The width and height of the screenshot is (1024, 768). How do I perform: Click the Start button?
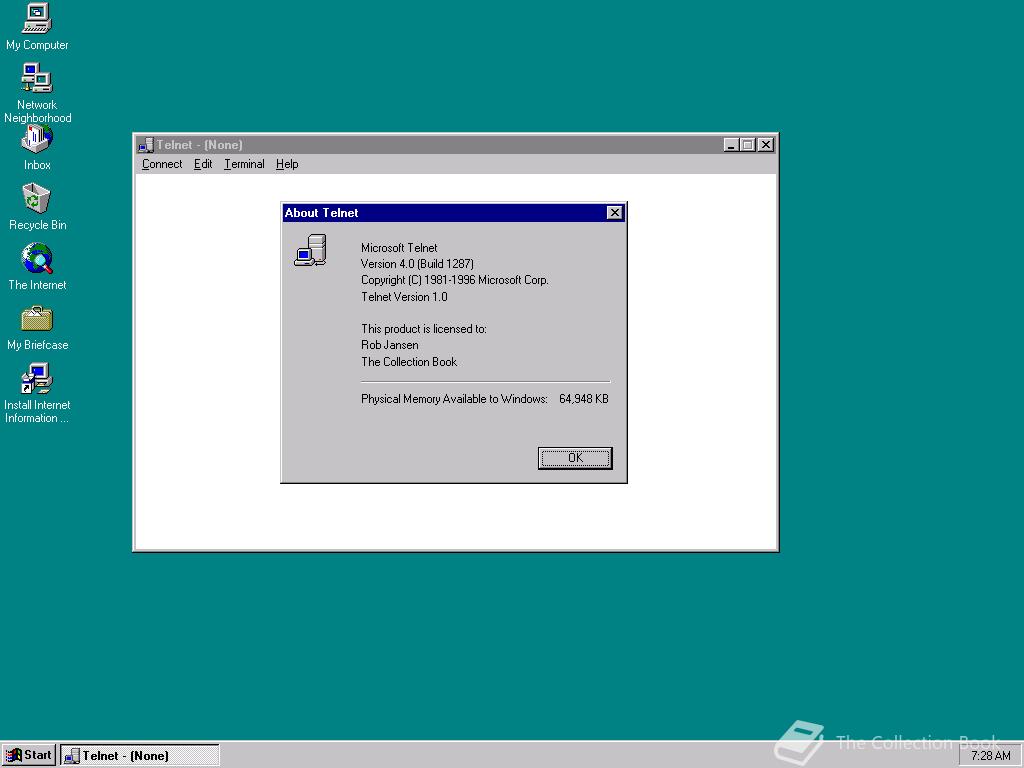point(29,756)
